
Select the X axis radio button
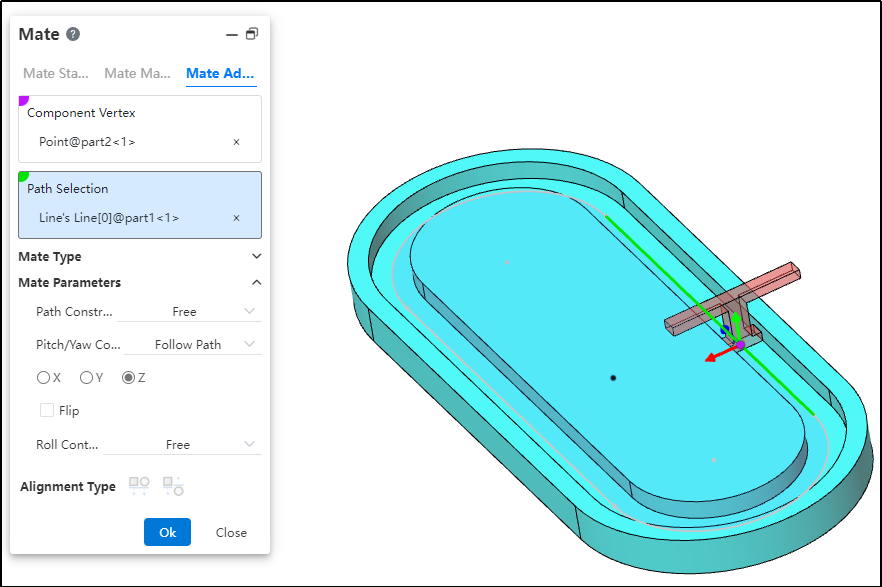pyautogui.click(x=43, y=378)
